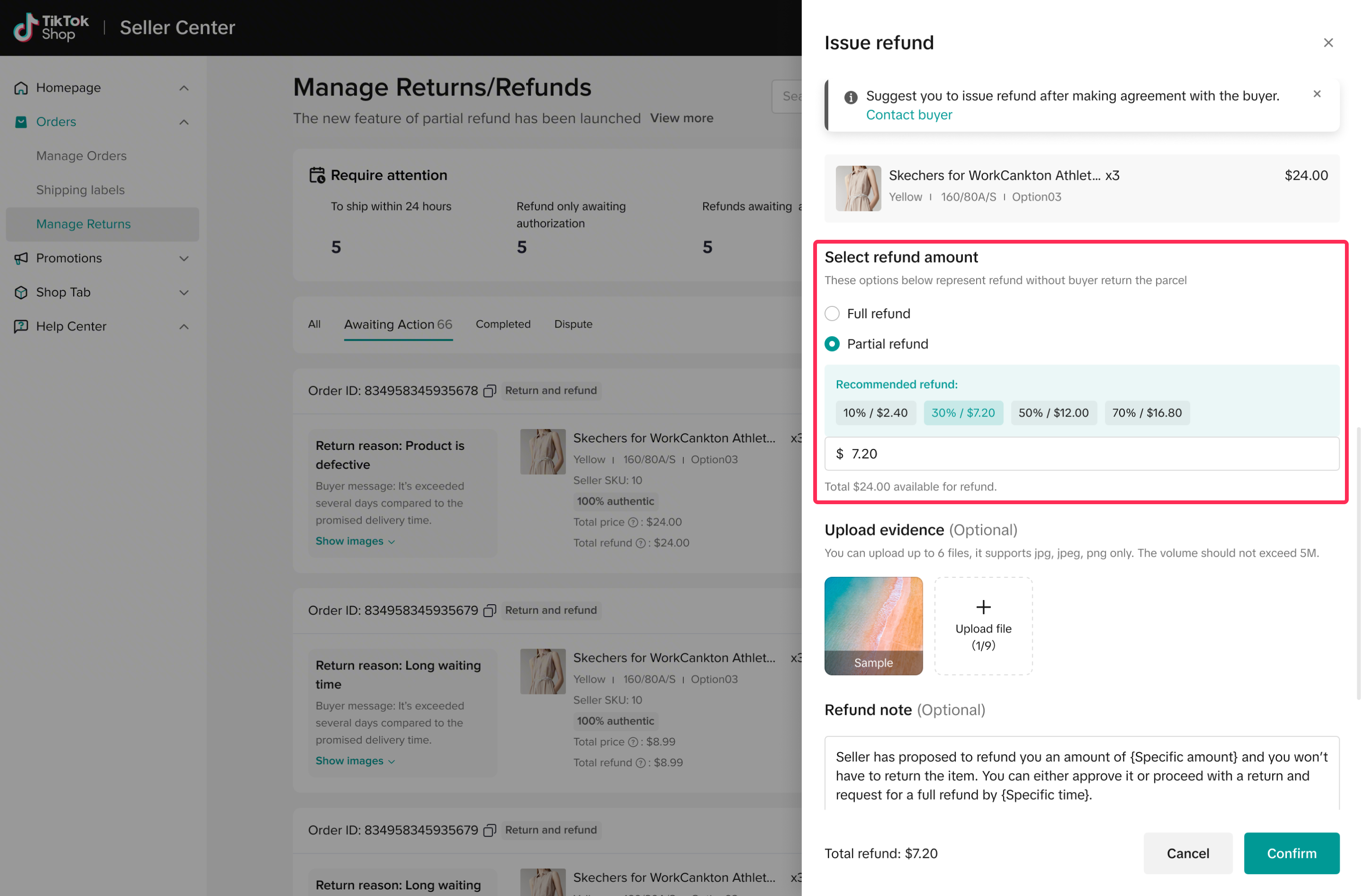Image resolution: width=1361 pixels, height=896 pixels.
Task: Click the Shop Tab cube icon
Action: pyautogui.click(x=21, y=293)
